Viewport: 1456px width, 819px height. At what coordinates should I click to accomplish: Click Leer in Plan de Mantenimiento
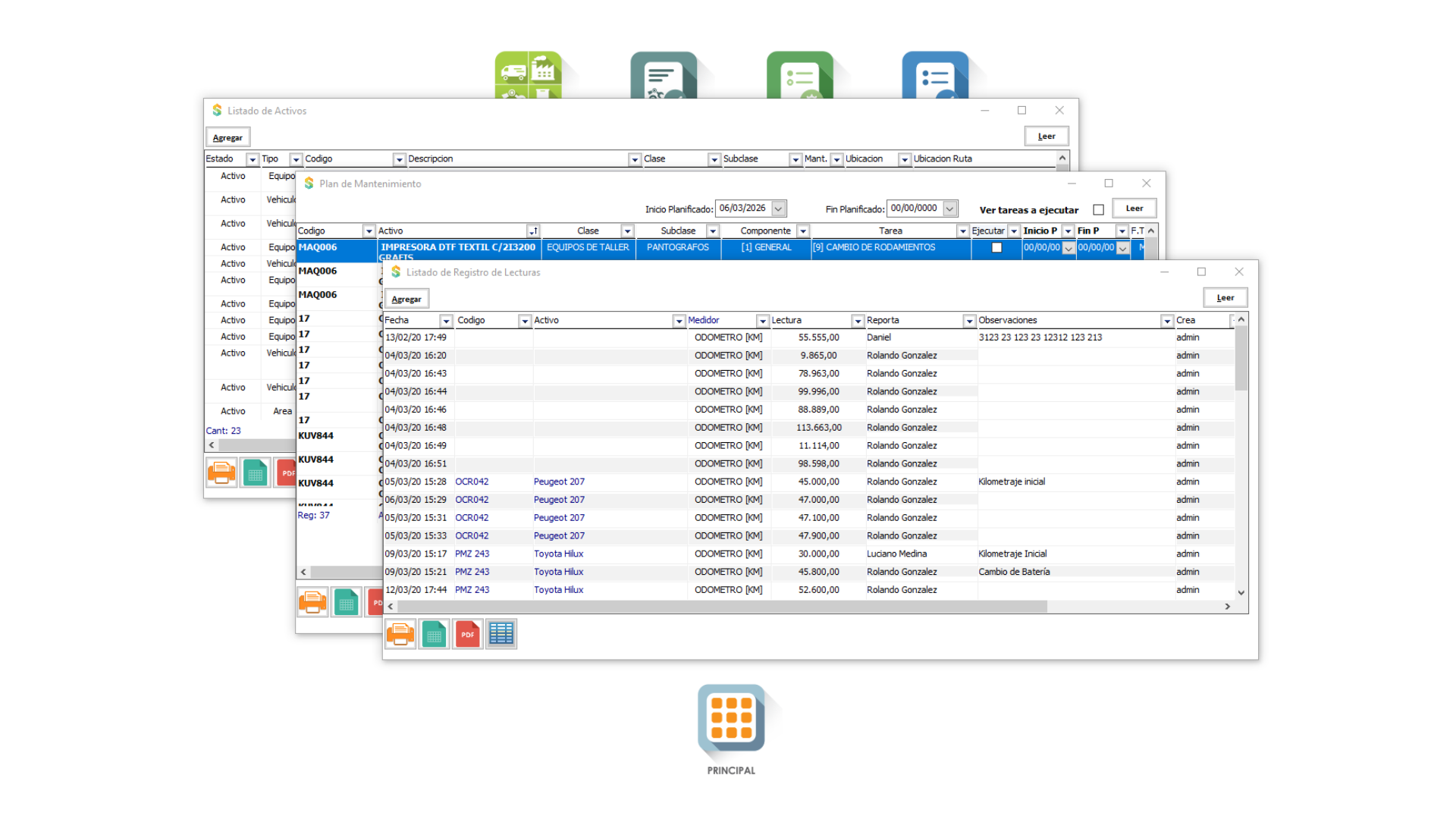[1134, 209]
